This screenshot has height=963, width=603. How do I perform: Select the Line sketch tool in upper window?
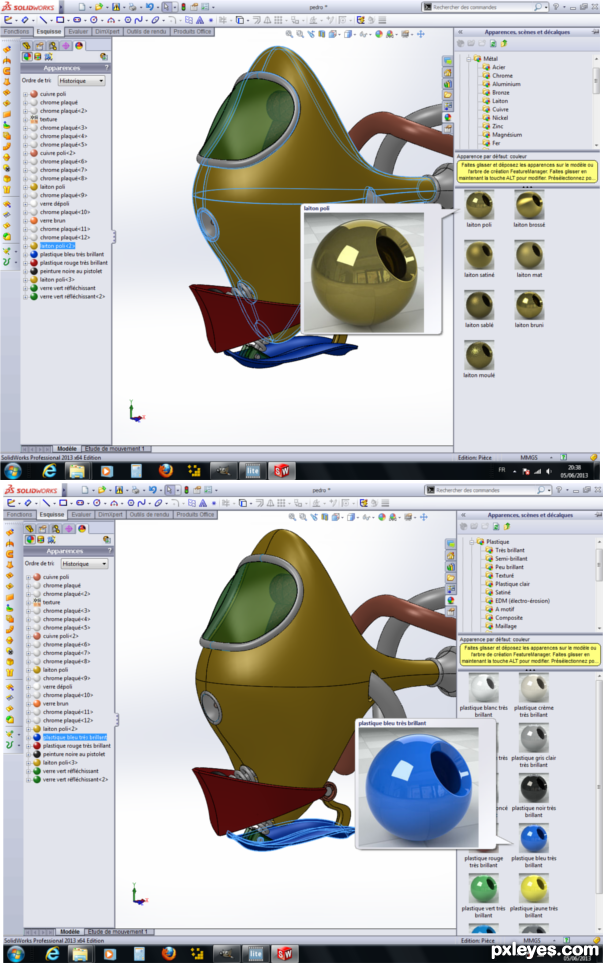(x=43, y=20)
